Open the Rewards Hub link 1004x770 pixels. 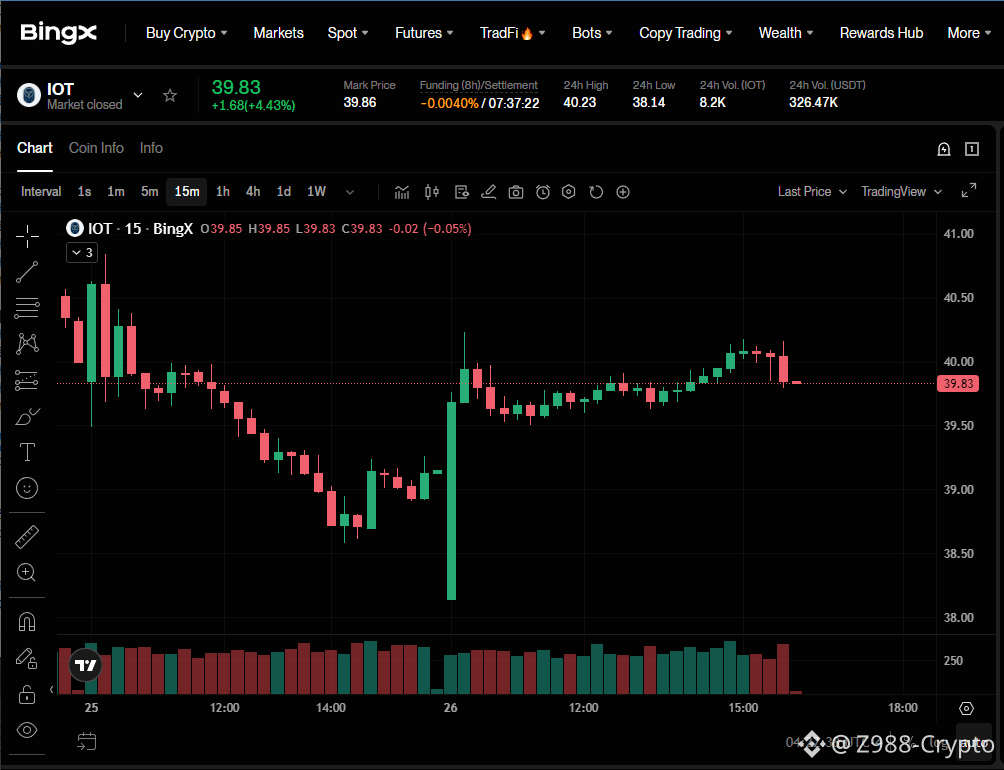(x=881, y=33)
